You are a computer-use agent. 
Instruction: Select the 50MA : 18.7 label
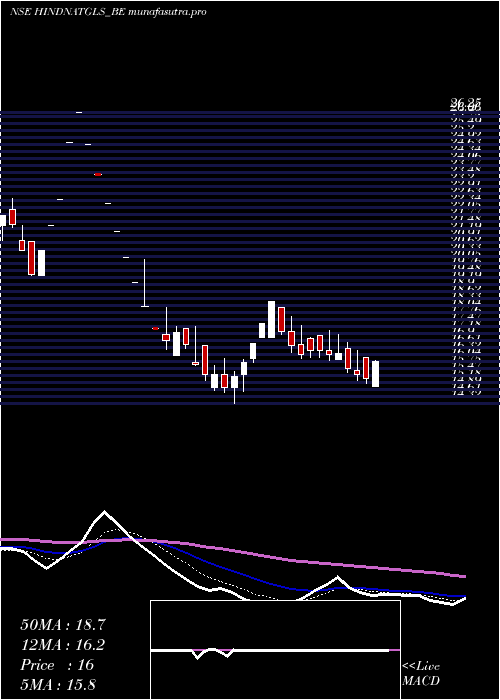point(63,625)
